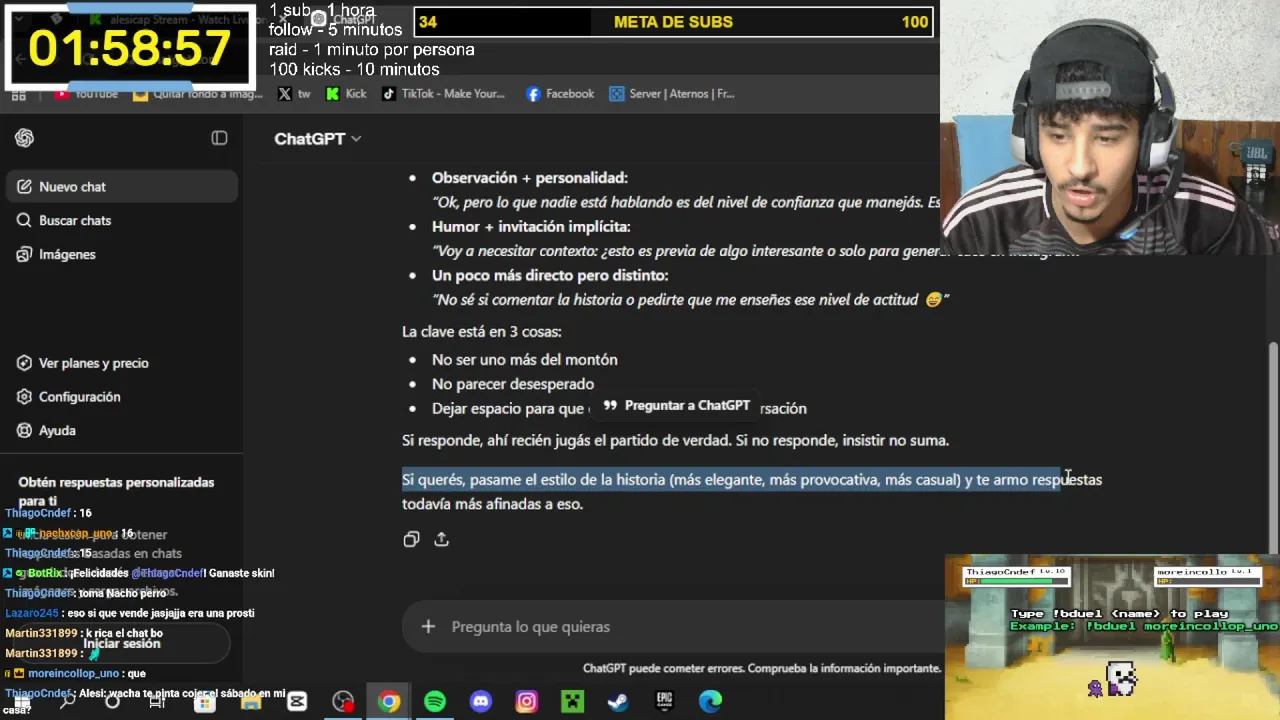This screenshot has width=1280, height=720.
Task: Open Ayuda help
Action: 121,431
